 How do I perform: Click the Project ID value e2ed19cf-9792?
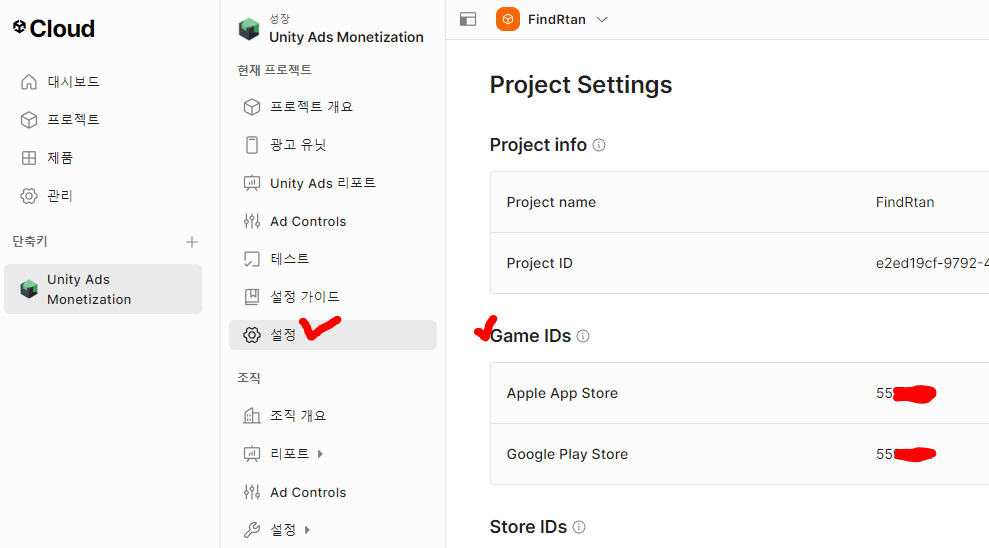coord(932,263)
